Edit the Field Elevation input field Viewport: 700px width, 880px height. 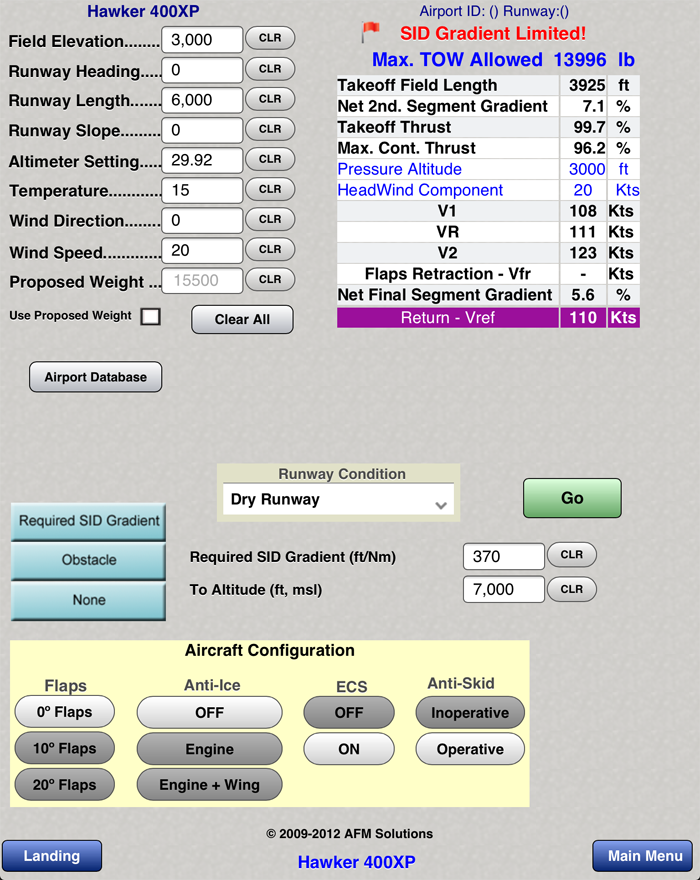(202, 40)
